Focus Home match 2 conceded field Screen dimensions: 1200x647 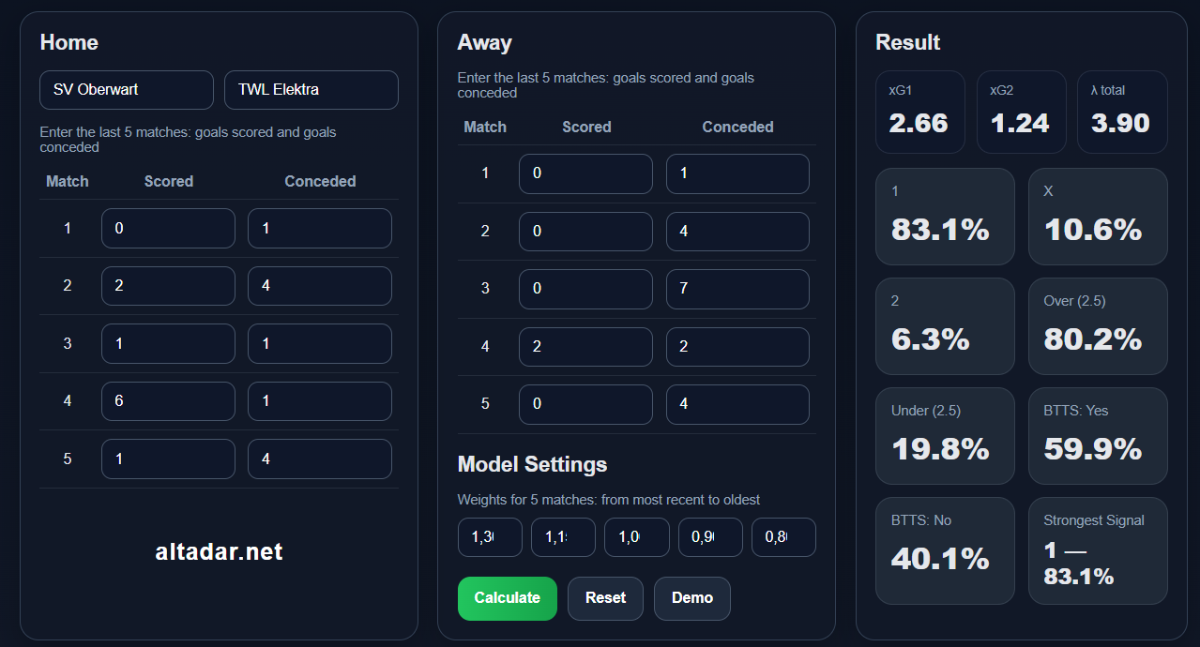click(319, 286)
